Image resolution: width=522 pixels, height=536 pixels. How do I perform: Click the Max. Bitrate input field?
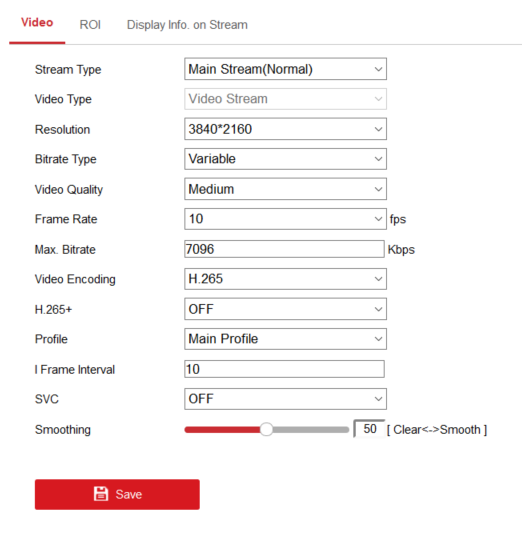[x=284, y=249]
